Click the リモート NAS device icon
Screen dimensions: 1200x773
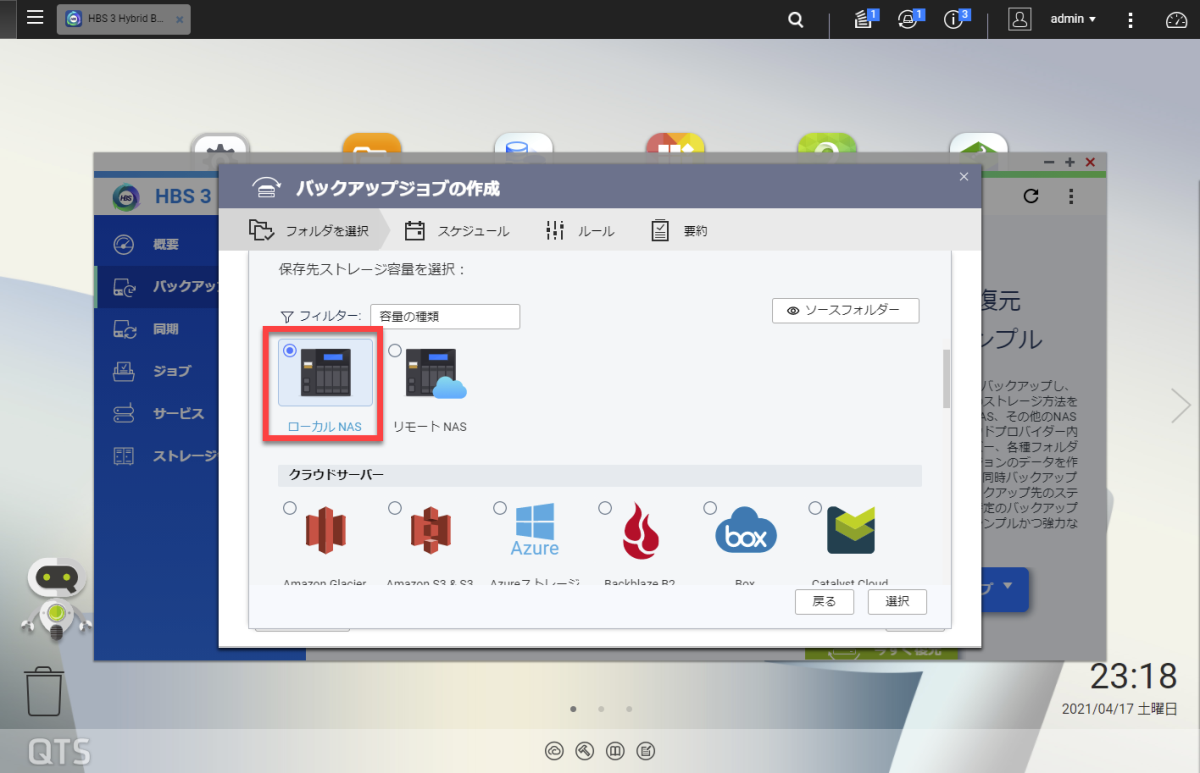tap(435, 374)
